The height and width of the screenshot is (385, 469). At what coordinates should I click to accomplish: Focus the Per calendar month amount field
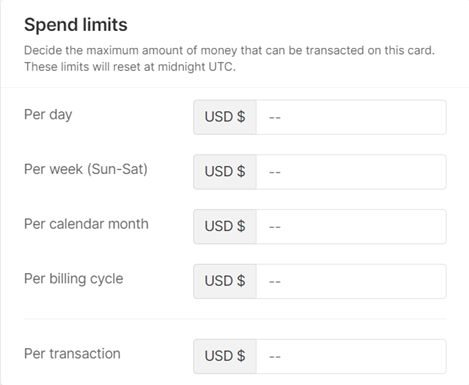pos(351,227)
